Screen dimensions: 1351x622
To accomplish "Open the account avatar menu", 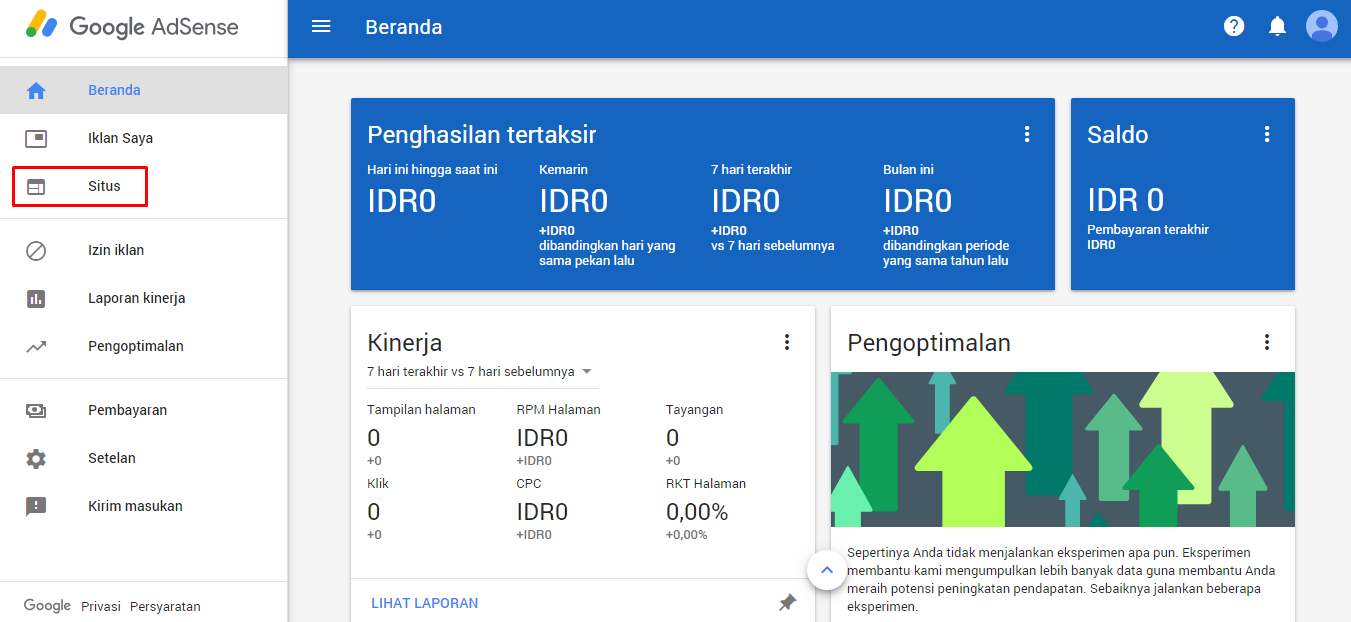I will click(1322, 26).
